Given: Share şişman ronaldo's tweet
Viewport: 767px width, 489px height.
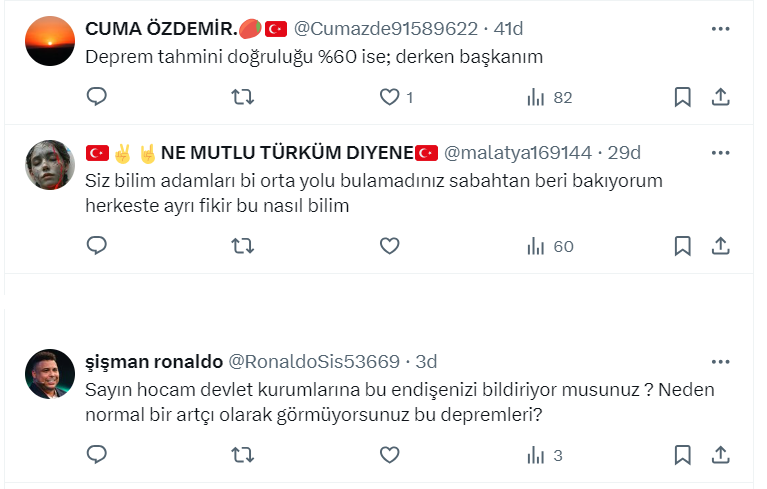Looking at the screenshot, I should click(x=720, y=455).
